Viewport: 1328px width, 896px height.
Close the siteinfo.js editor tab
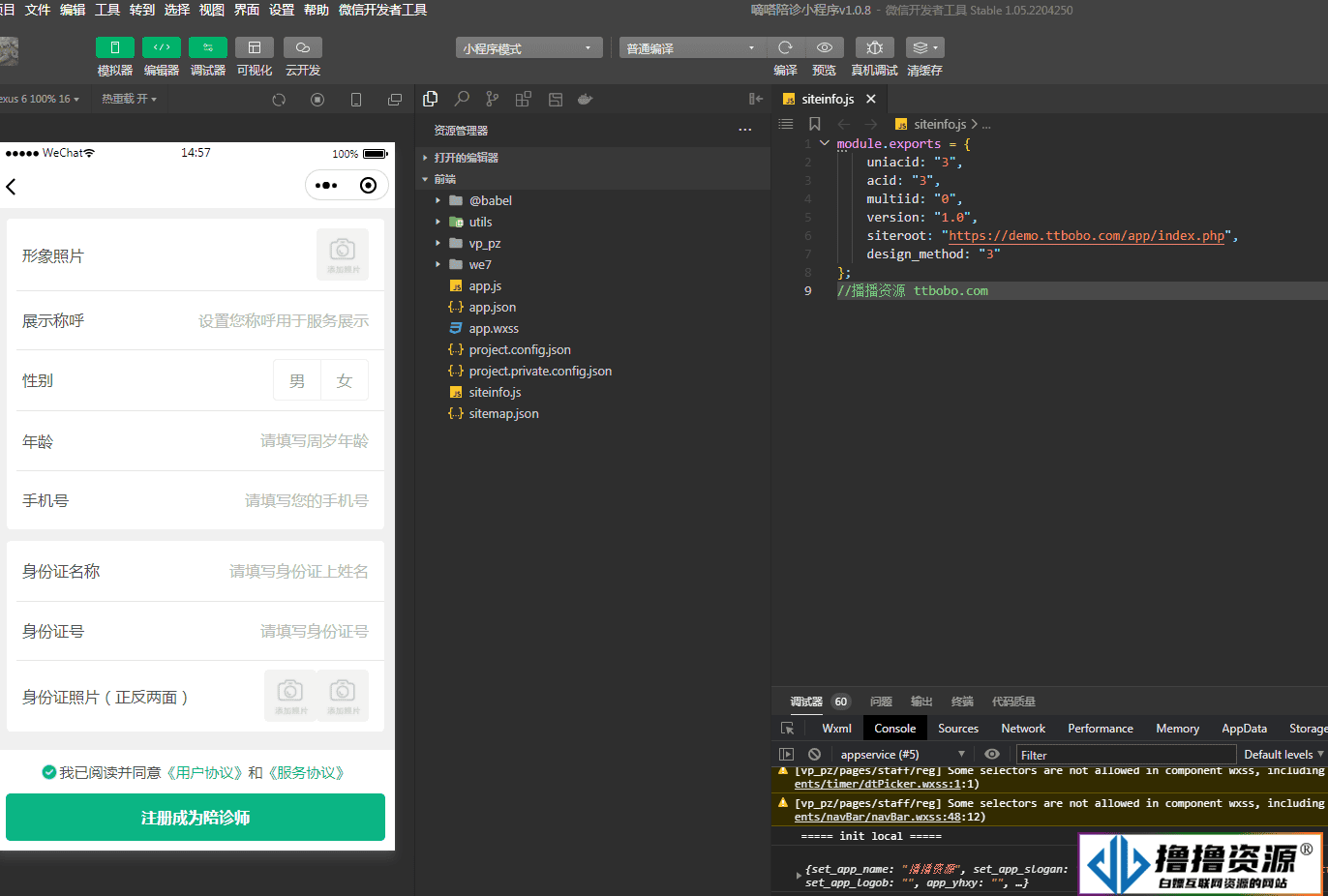(871, 99)
